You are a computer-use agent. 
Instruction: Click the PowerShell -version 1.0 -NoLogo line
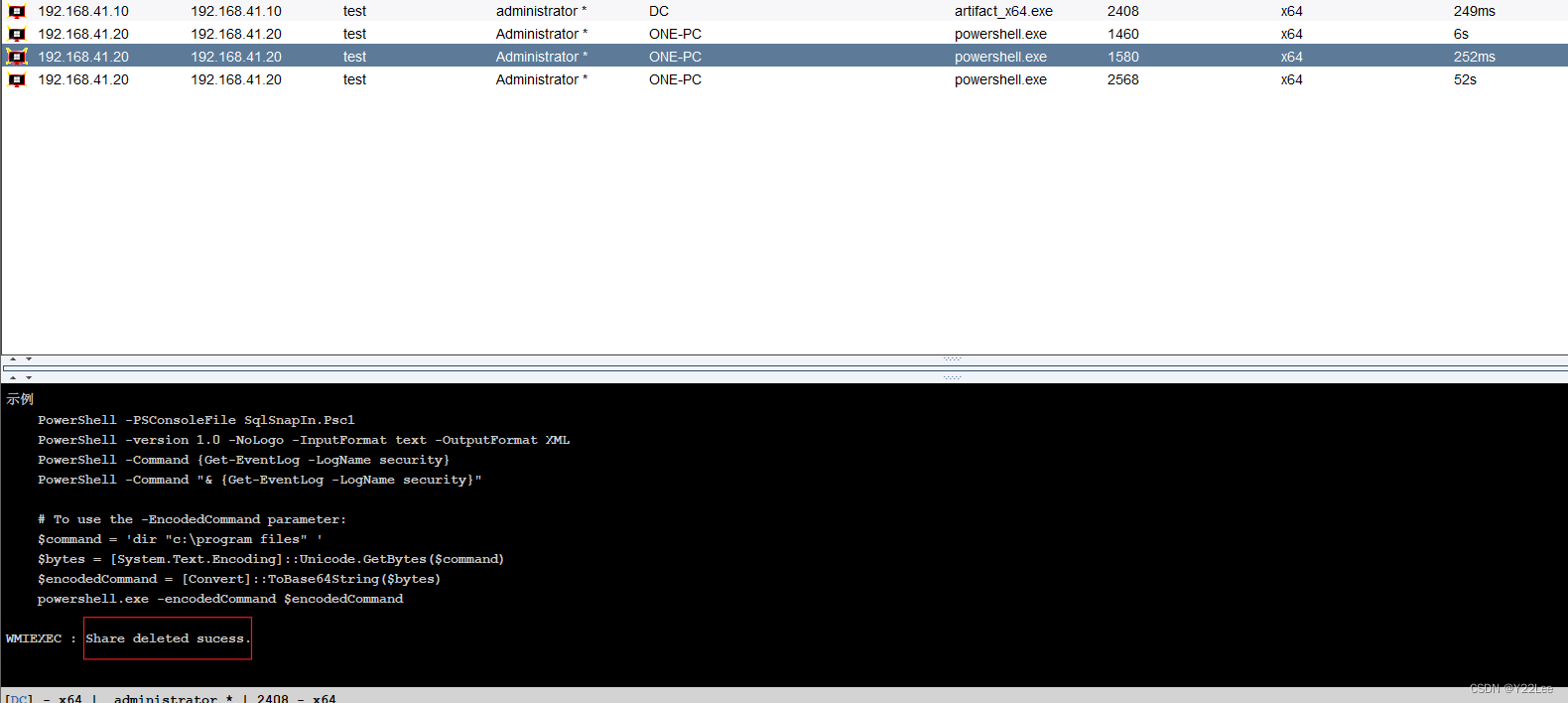pos(304,440)
